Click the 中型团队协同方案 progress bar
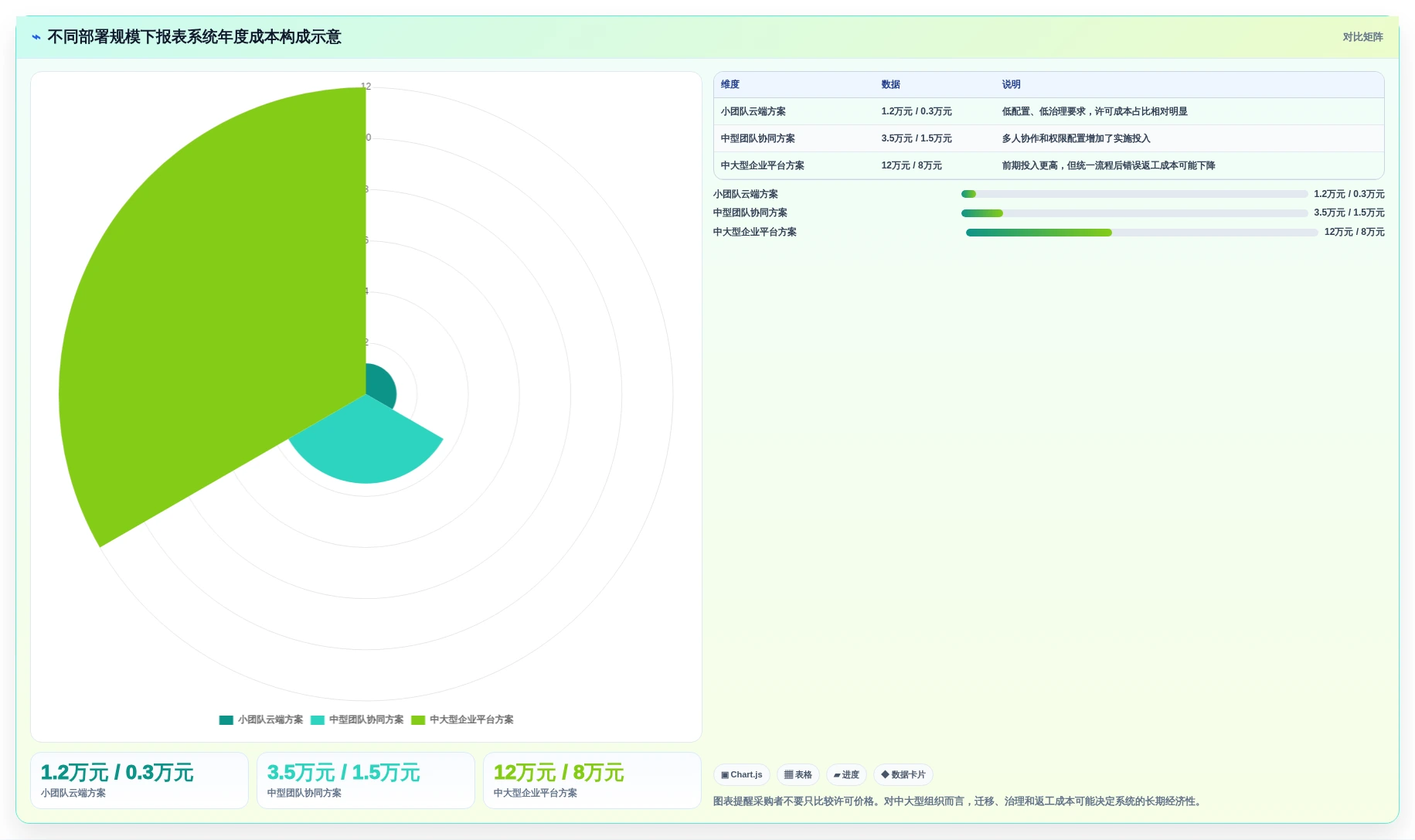The height and width of the screenshot is (840, 1415). pos(1134,213)
